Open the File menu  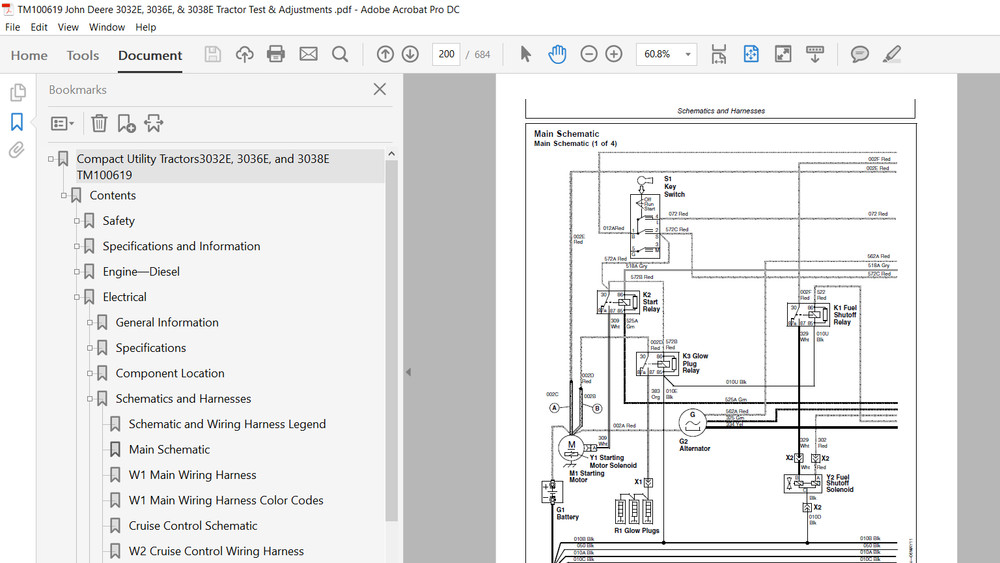(12, 27)
